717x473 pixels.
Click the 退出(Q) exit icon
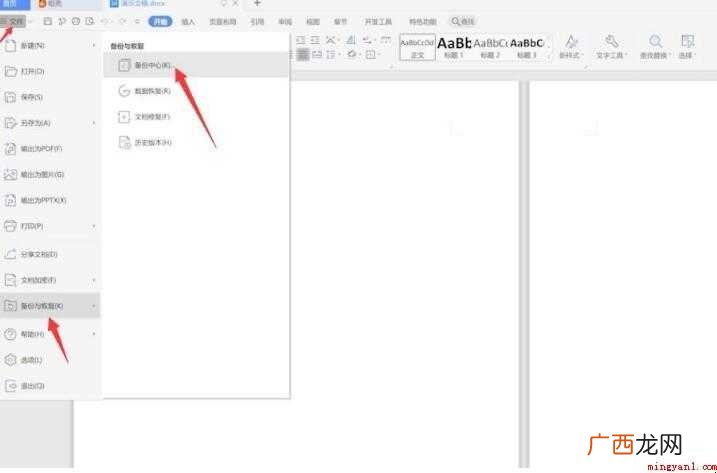coord(10,386)
